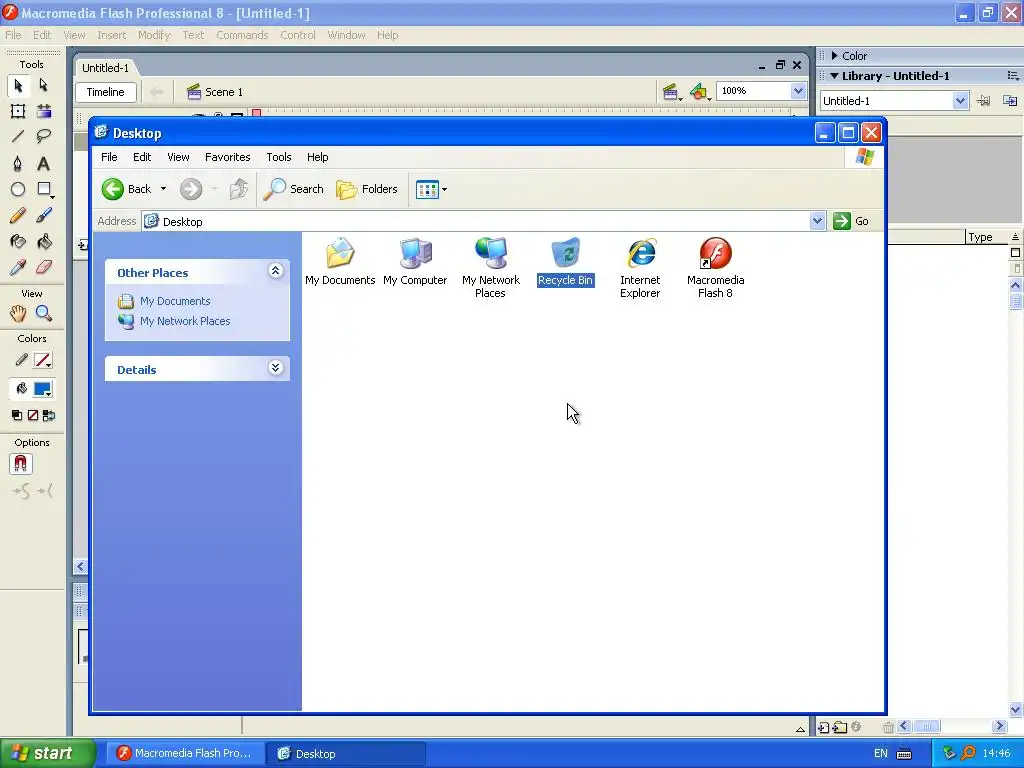This screenshot has height=768, width=1024.
Task: Click the Go button
Action: [x=851, y=221]
